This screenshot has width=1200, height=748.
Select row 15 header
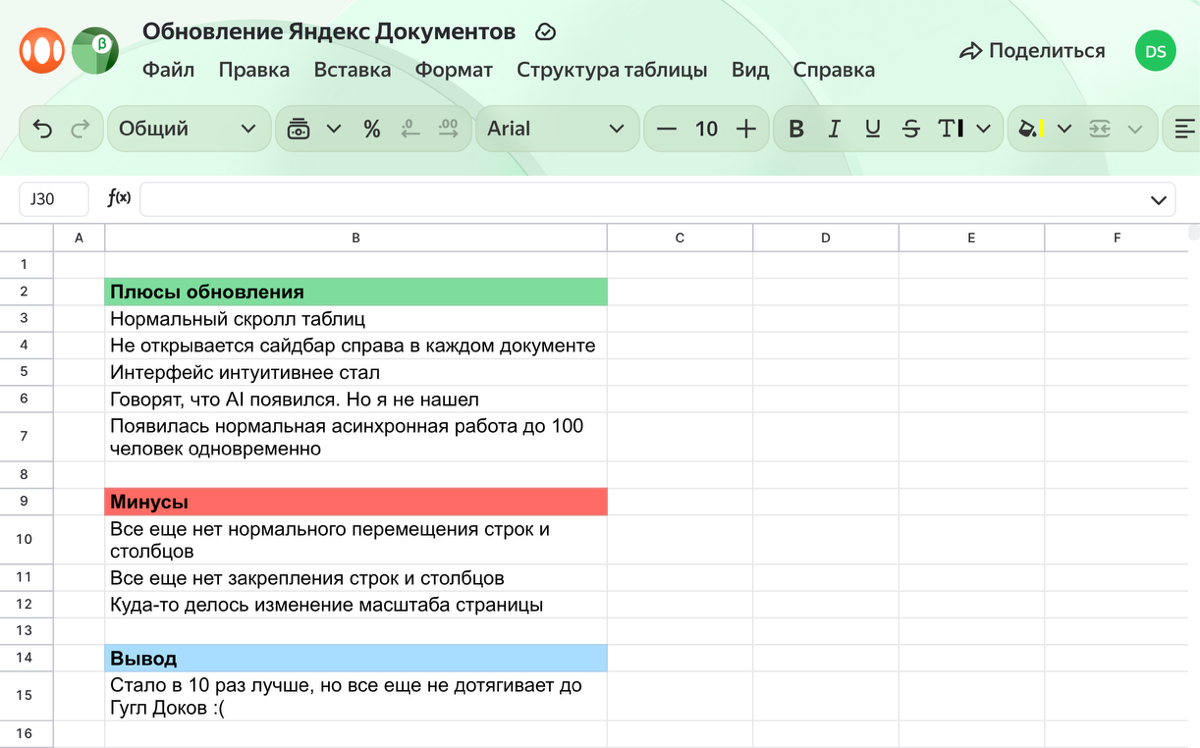pos(25,696)
